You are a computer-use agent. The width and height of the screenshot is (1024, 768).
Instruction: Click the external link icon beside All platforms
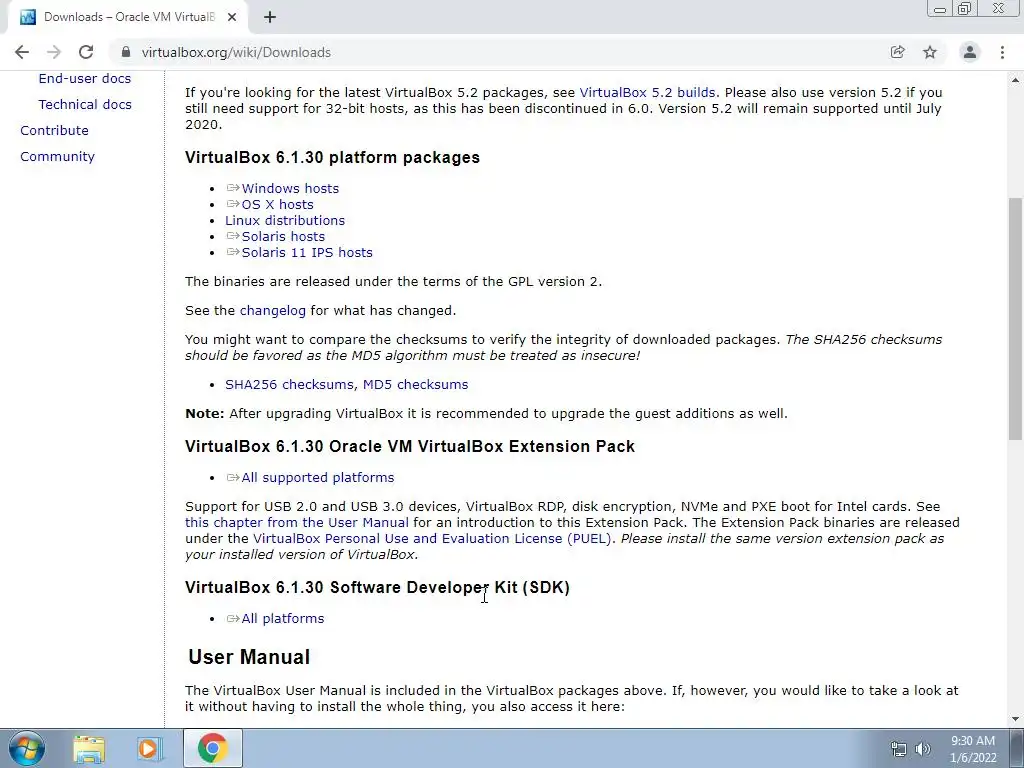pos(232,618)
